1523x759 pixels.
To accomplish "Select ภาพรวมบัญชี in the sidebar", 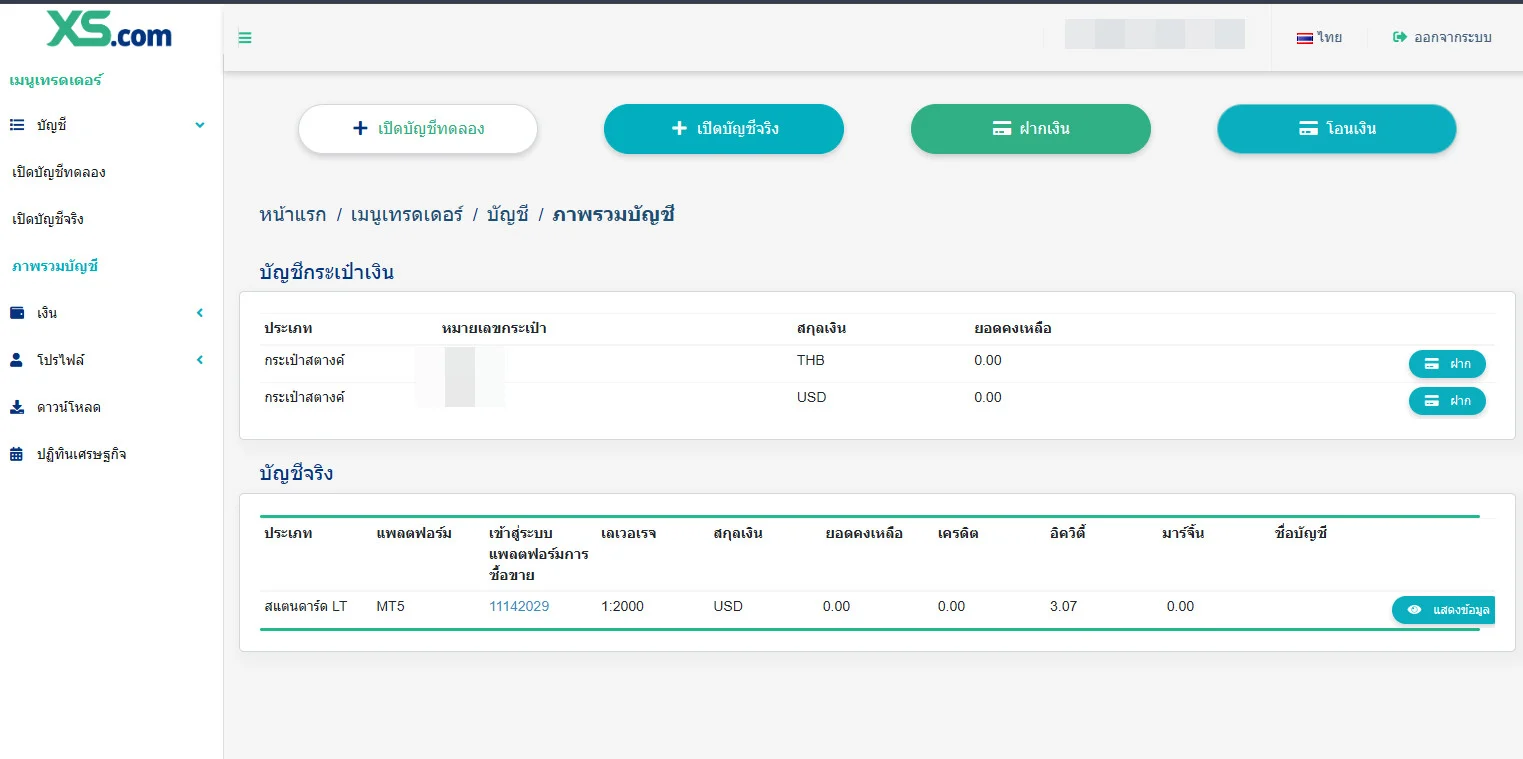I will coord(55,266).
